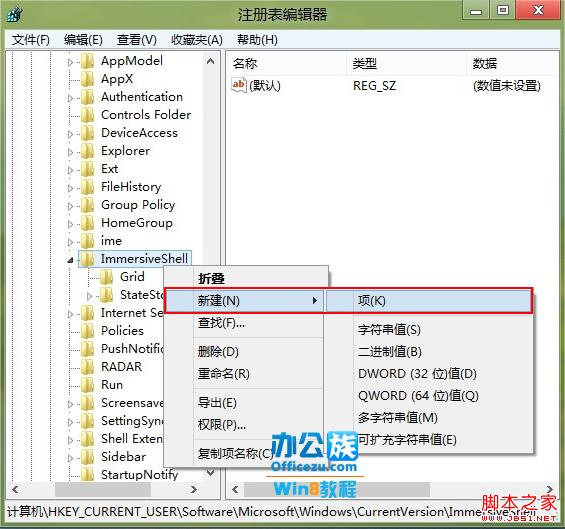The width and height of the screenshot is (565, 529).
Task: Click tree pane scroll right arrow
Action: pos(193,489)
